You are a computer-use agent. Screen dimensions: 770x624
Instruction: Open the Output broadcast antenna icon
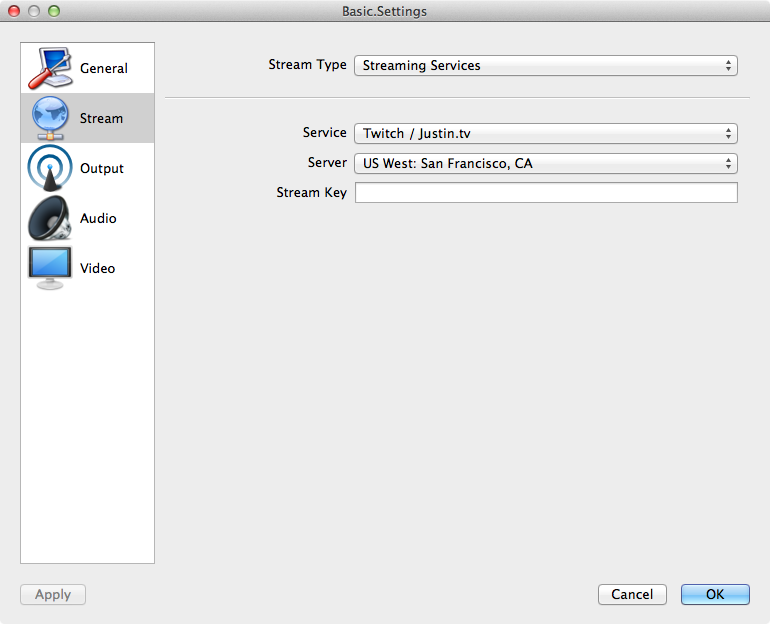(50, 168)
